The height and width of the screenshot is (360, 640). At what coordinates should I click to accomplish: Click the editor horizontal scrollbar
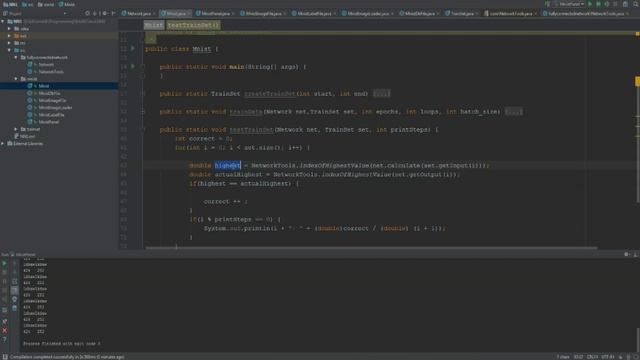[x=371, y=248]
